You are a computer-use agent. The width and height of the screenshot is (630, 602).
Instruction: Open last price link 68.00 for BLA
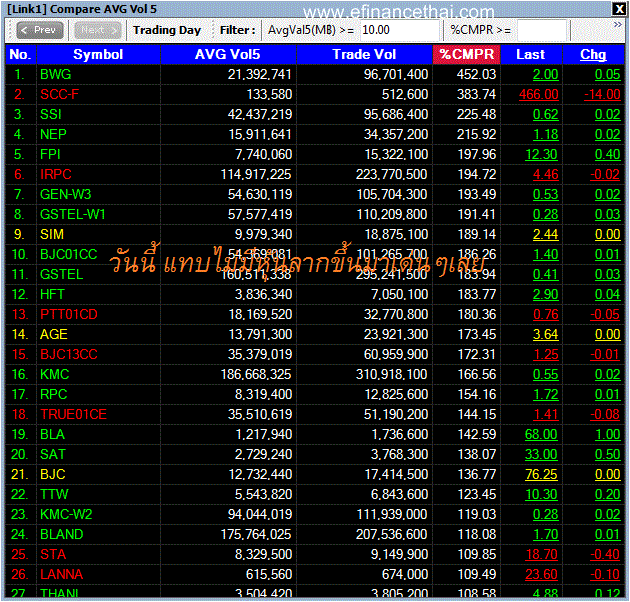point(541,434)
